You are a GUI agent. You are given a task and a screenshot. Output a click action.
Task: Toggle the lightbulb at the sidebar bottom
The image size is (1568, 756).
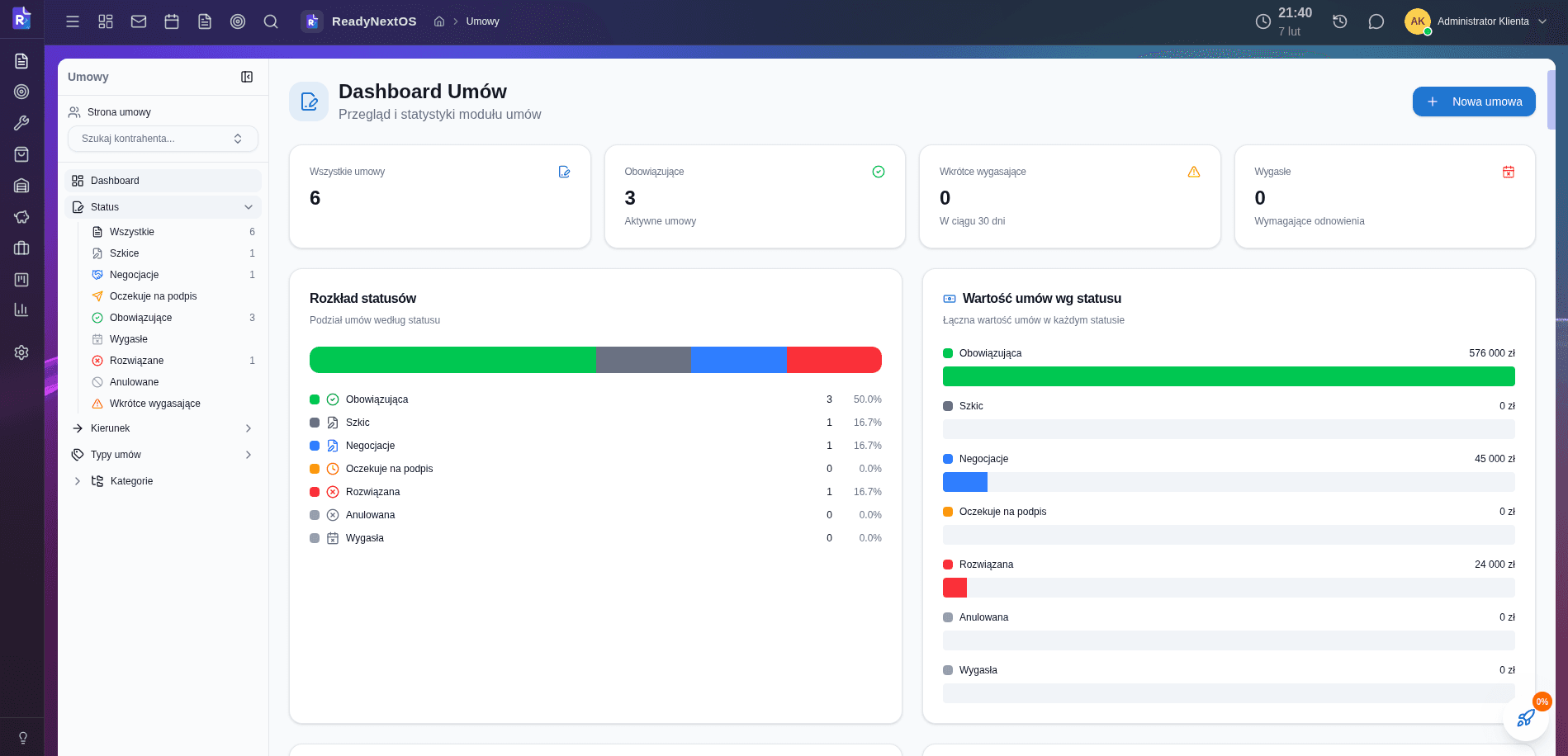click(21, 737)
